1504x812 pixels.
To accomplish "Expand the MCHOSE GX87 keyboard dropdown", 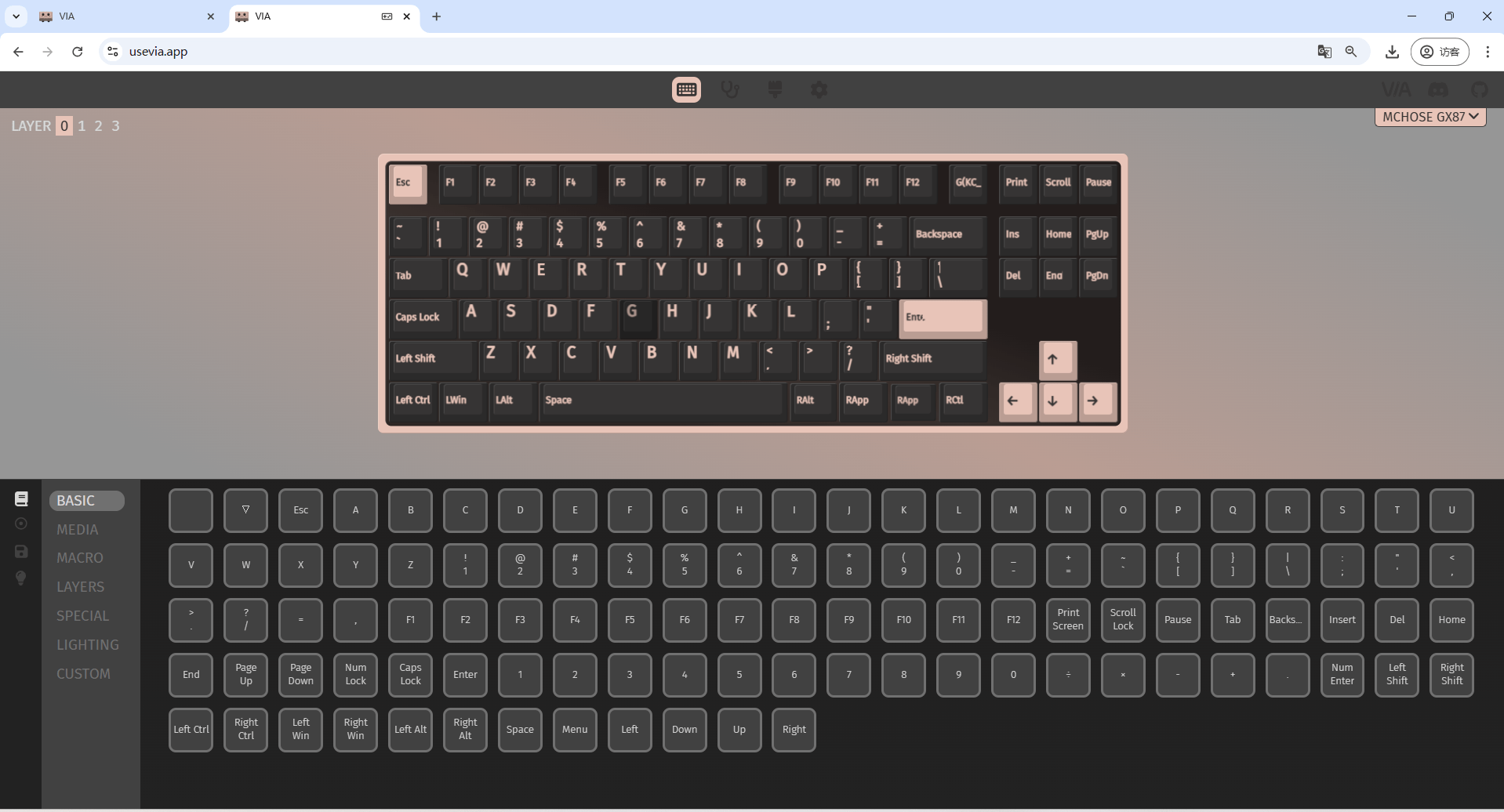I will click(1430, 117).
